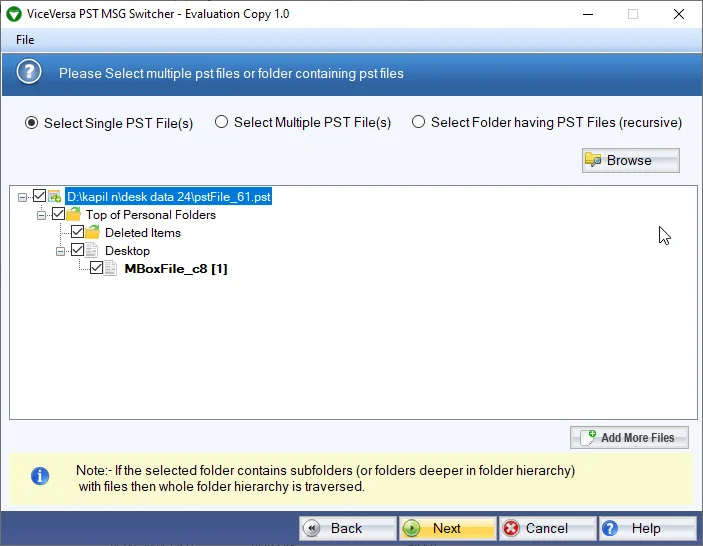This screenshot has height=546, width=703.
Task: Uncheck the pstFile_61.pst root checkbox
Action: click(39, 196)
